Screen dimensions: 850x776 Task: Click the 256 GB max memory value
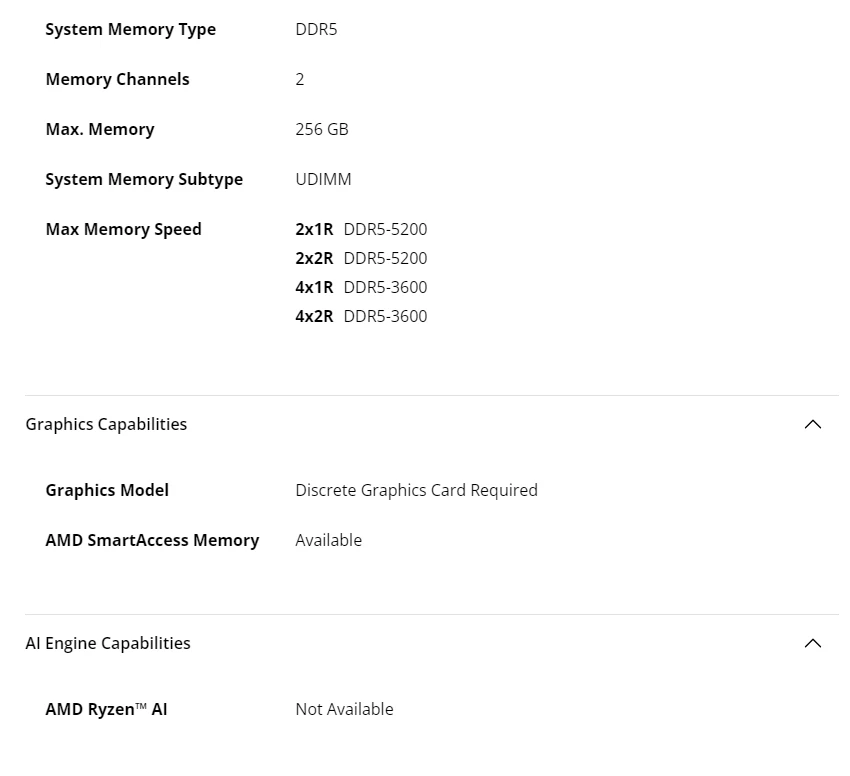[x=322, y=129]
